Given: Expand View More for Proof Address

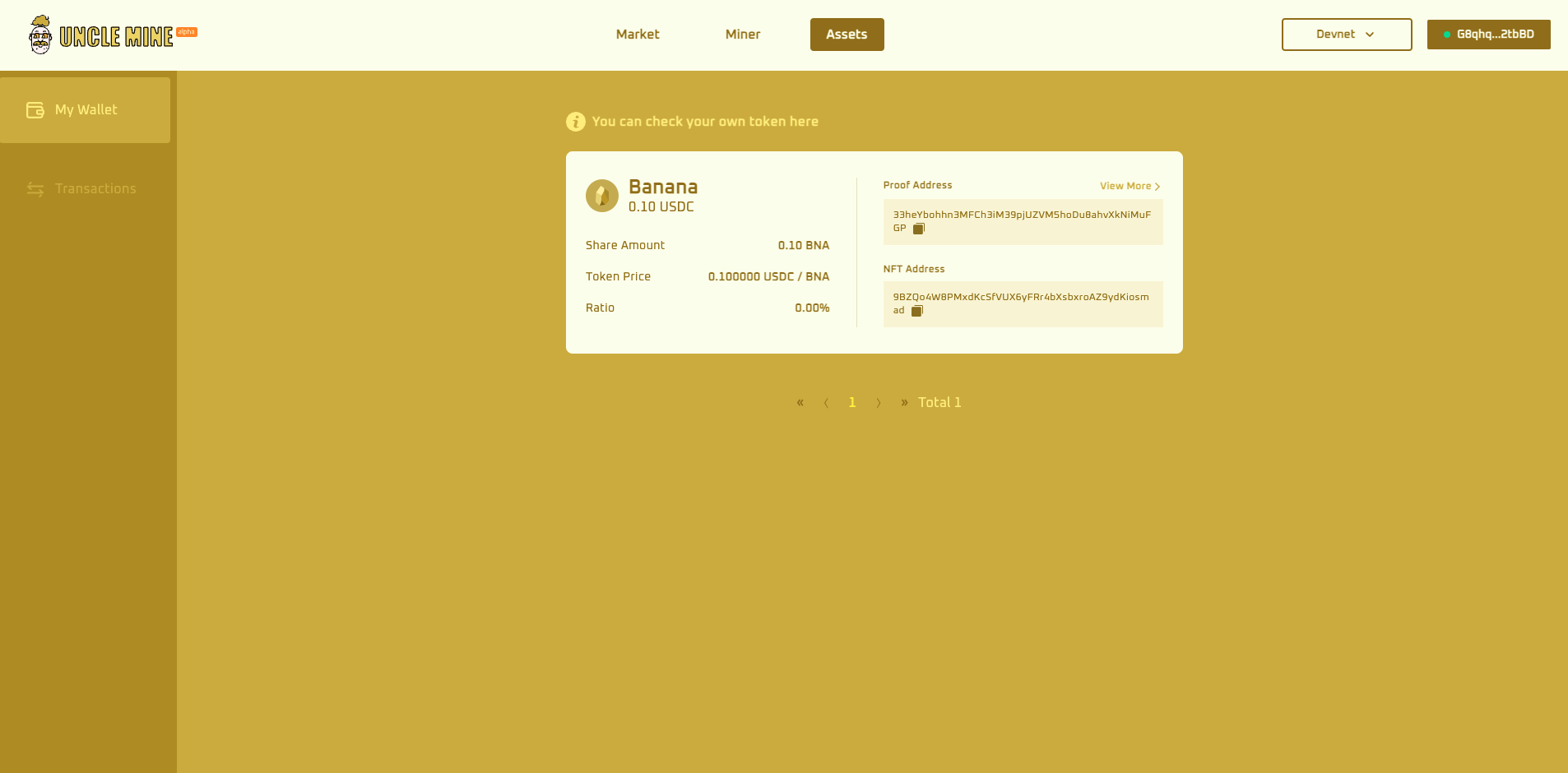Looking at the screenshot, I should 1130,186.
